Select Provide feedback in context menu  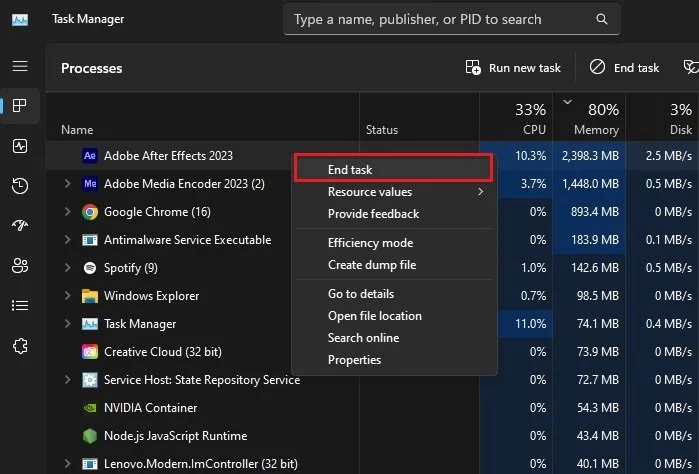coord(394,214)
